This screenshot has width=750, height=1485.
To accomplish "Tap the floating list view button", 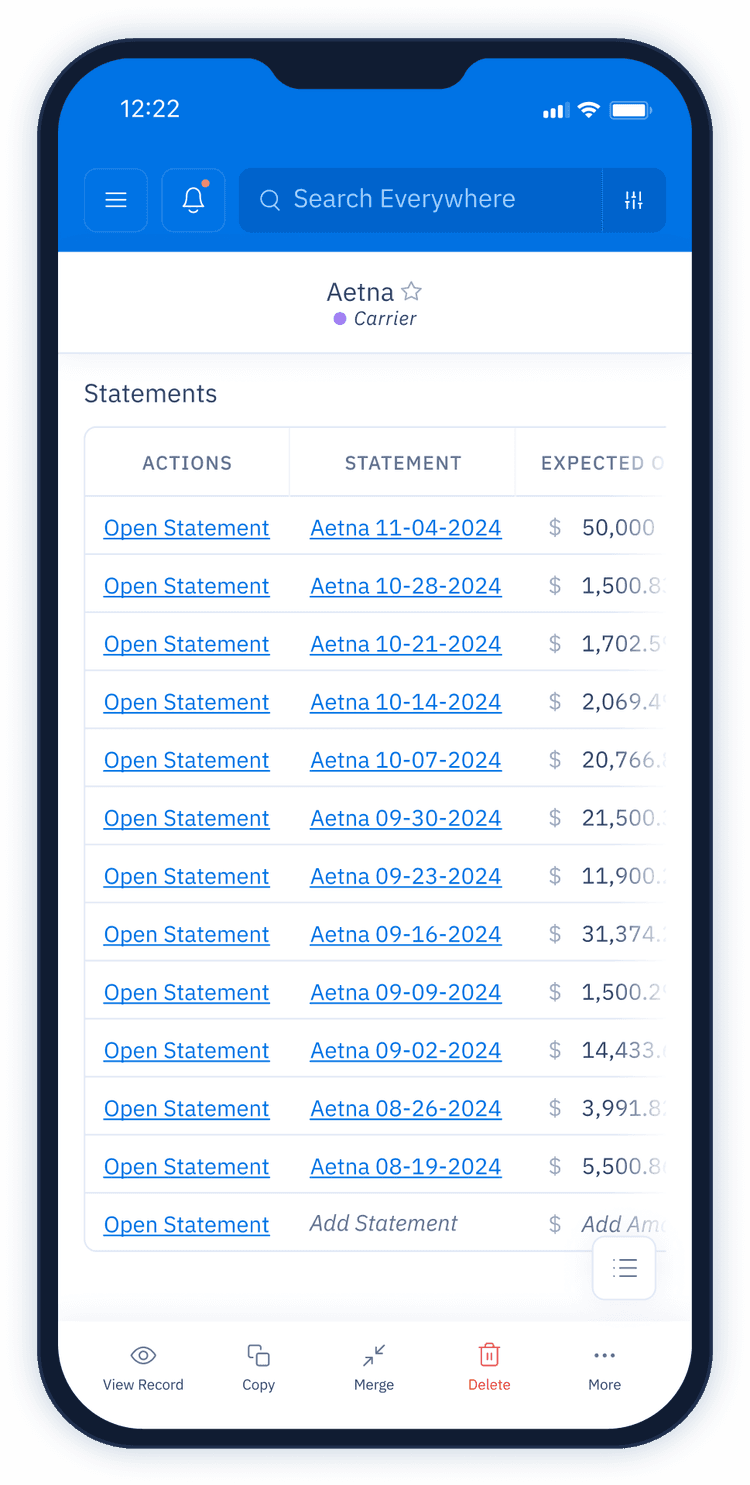I will point(624,1268).
